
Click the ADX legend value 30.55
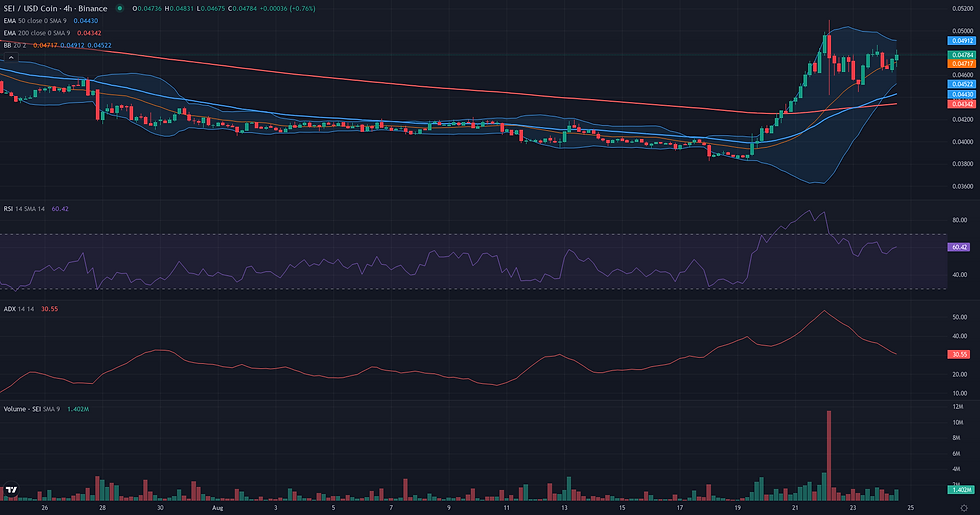click(x=49, y=309)
